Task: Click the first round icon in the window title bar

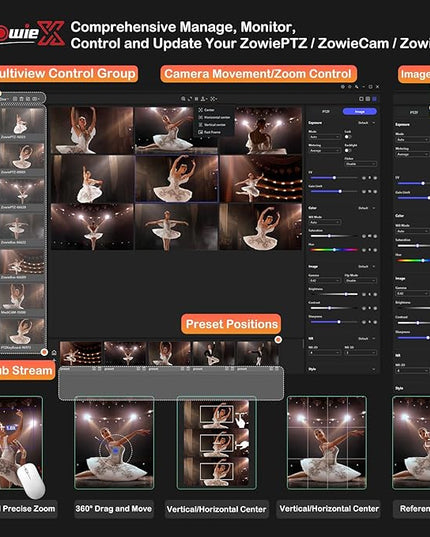Action: (x=343, y=87)
